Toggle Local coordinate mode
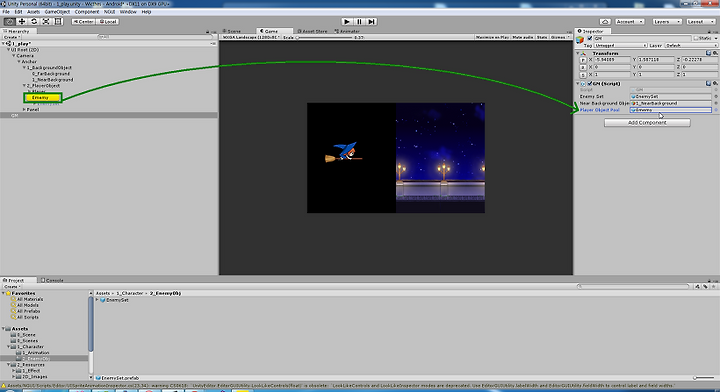The width and height of the screenshot is (720, 392). pos(108,22)
